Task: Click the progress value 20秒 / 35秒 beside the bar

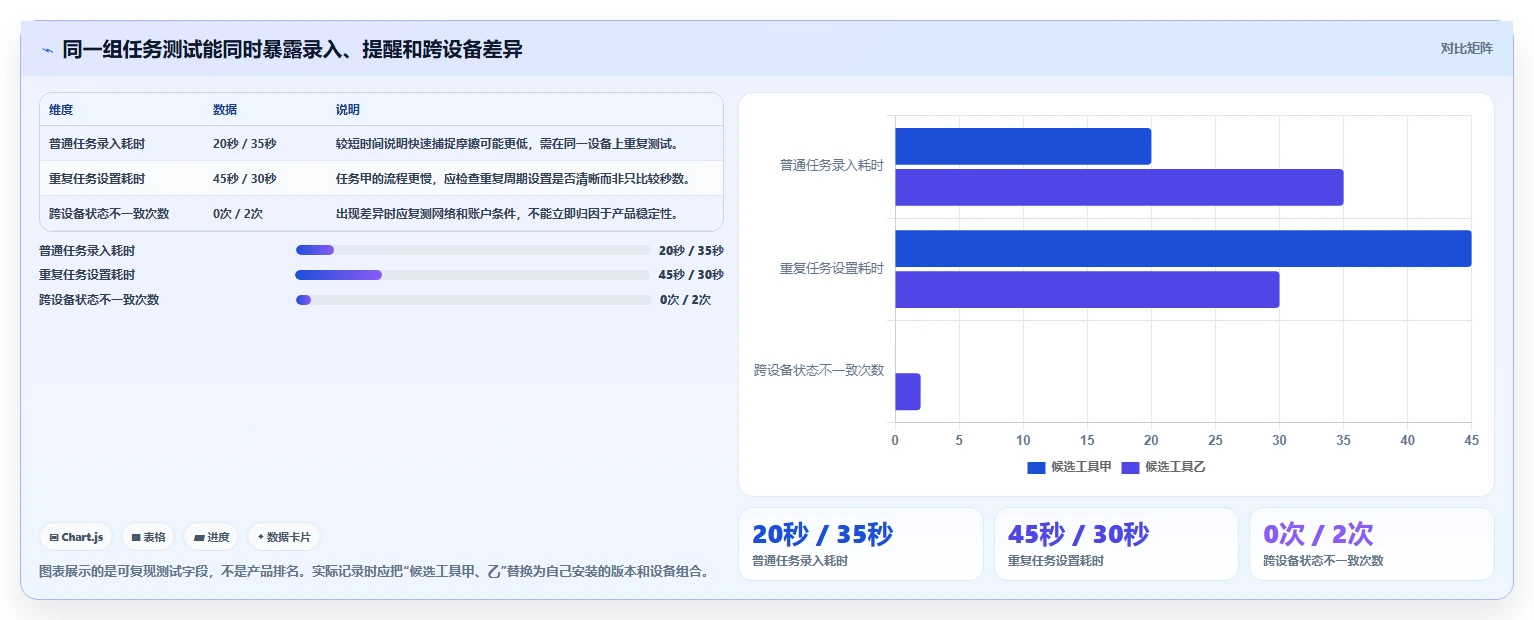Action: [691, 250]
